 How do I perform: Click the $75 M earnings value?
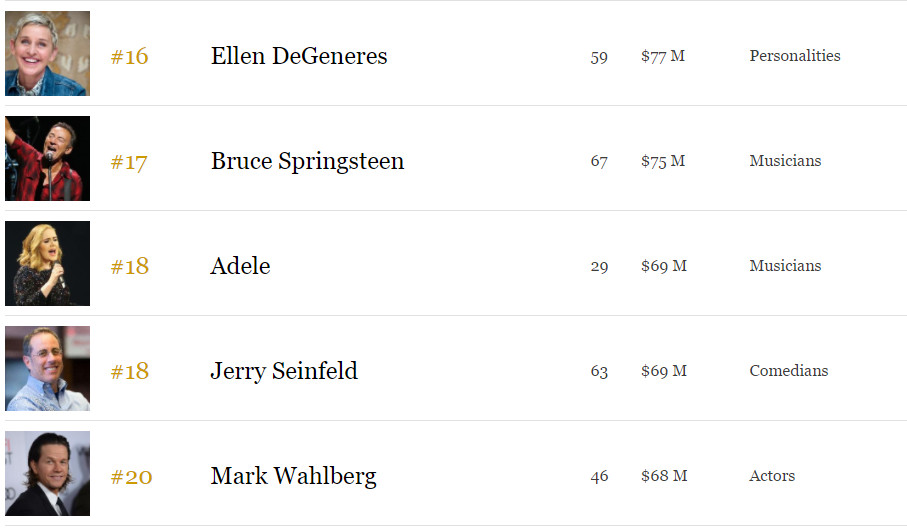pyautogui.click(x=663, y=161)
